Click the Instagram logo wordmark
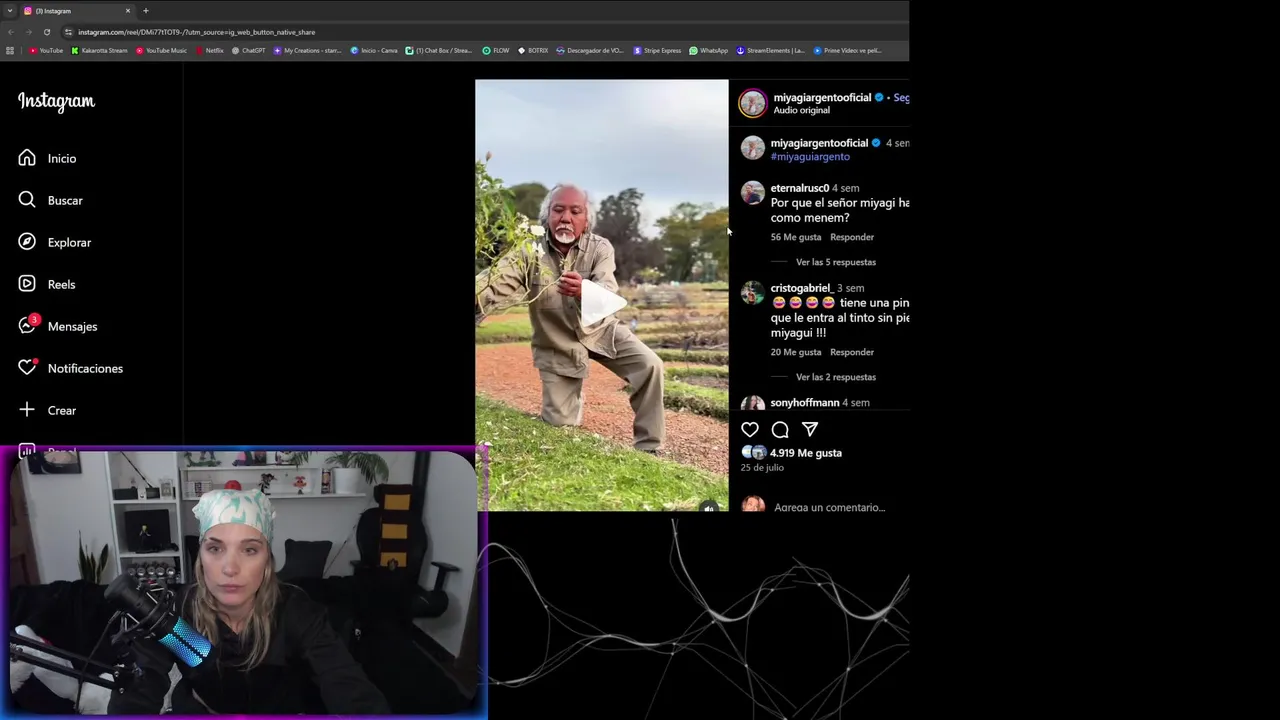Image resolution: width=1280 pixels, height=720 pixels. [x=56, y=101]
